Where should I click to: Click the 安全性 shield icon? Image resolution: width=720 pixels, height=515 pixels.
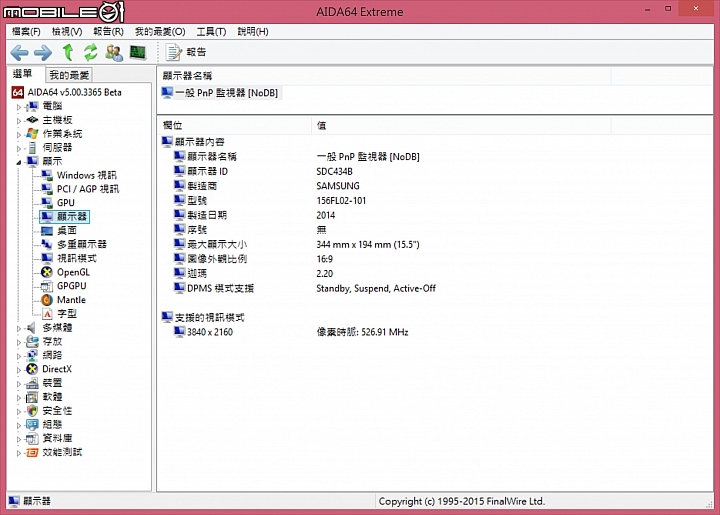coord(32,411)
